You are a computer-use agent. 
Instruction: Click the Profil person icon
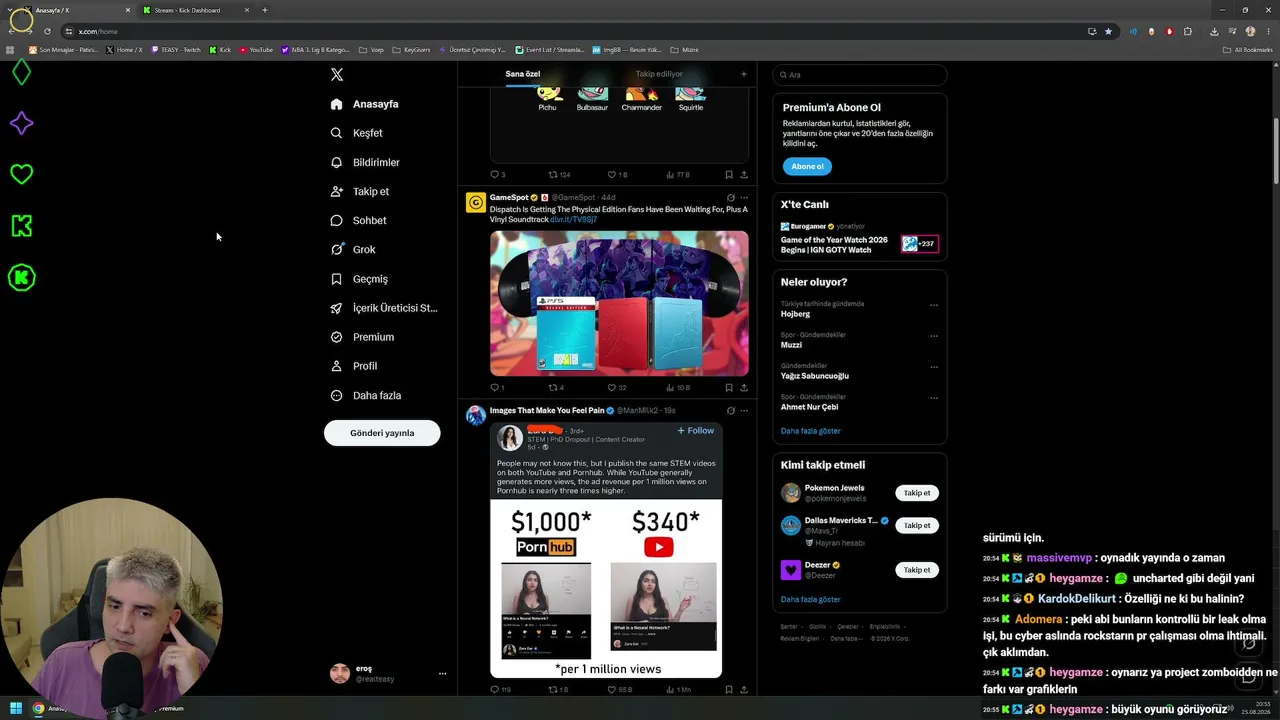pos(336,366)
